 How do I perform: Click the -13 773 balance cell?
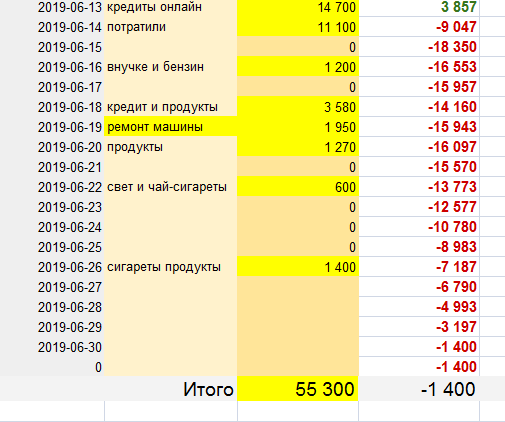[x=419, y=187]
